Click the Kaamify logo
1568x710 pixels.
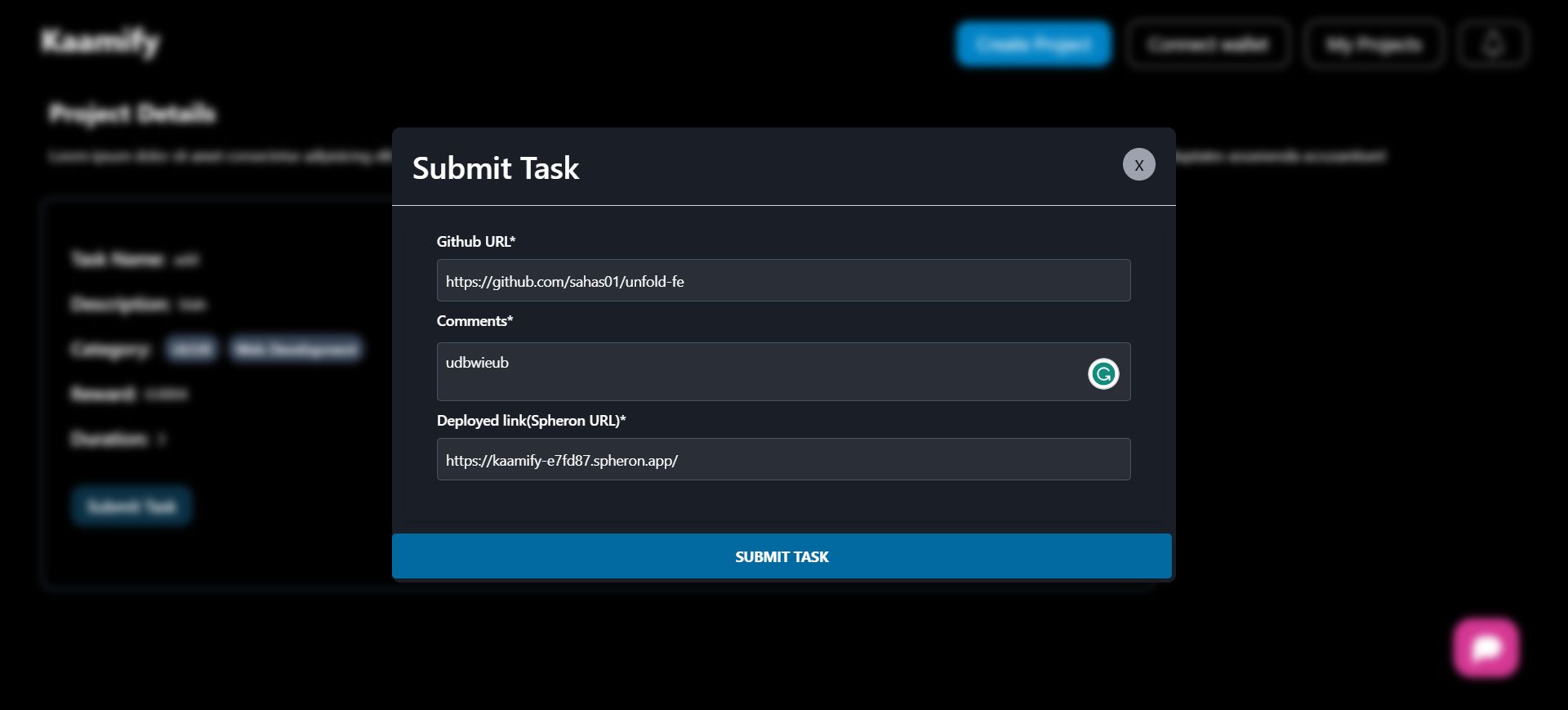point(101,41)
